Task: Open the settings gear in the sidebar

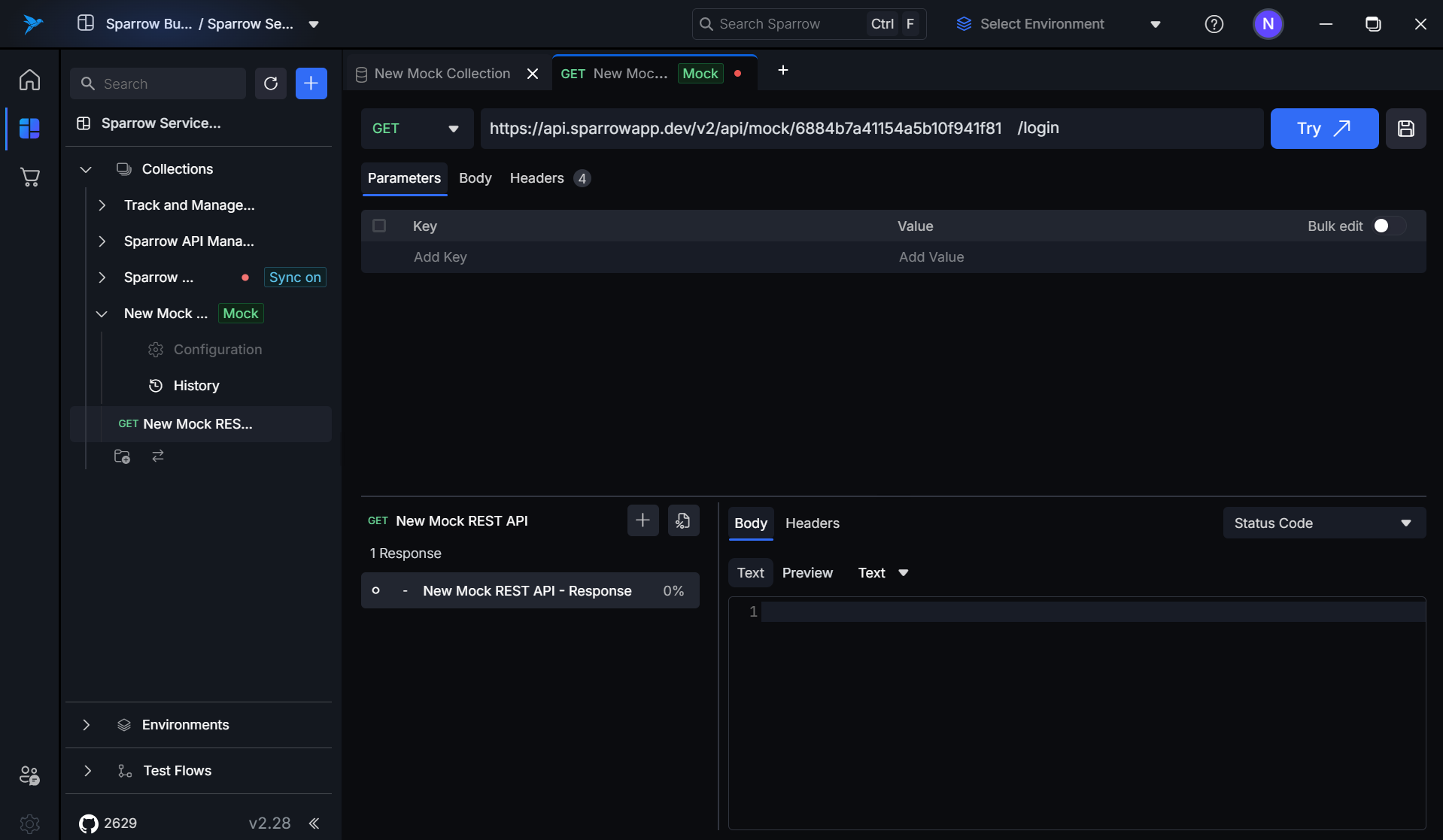Action: (x=29, y=824)
